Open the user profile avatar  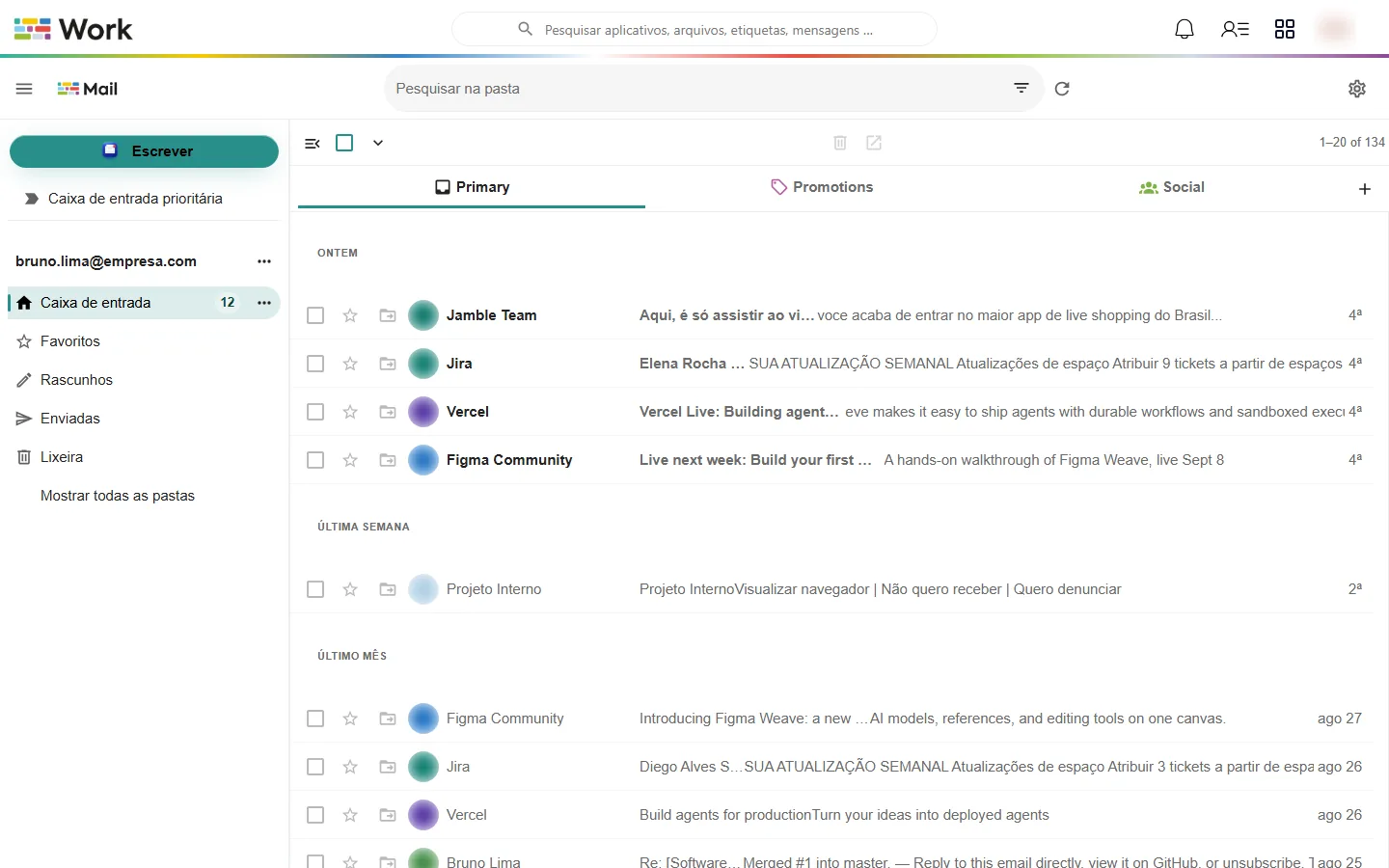click(1336, 29)
